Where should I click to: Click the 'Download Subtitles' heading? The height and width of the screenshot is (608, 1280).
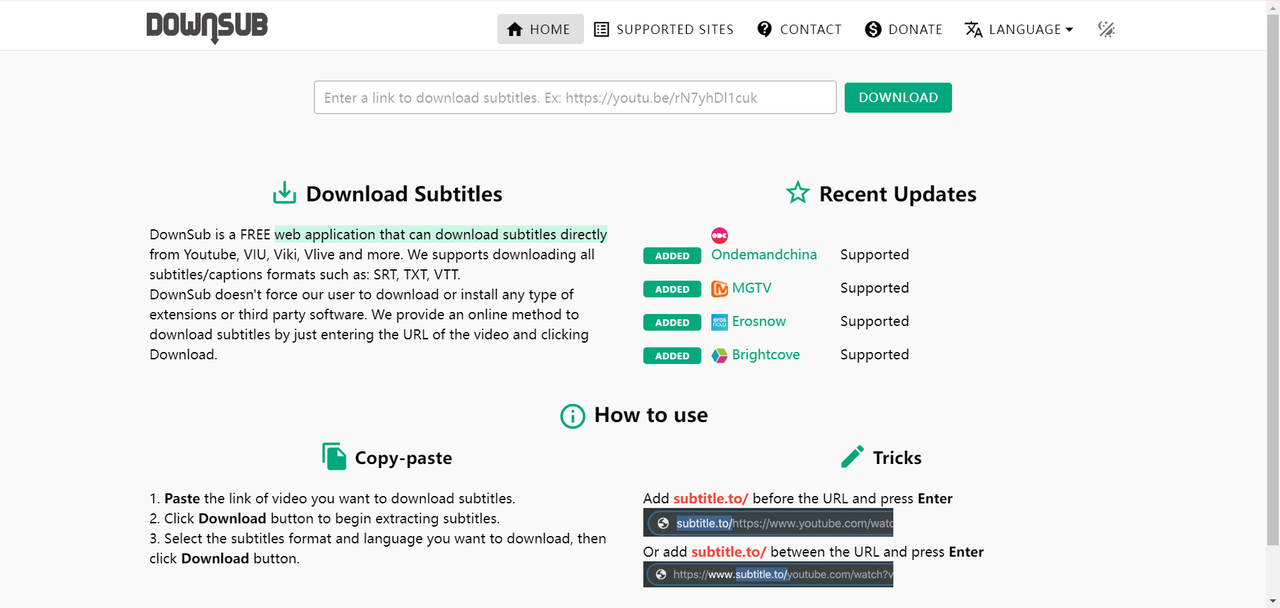[x=404, y=194]
